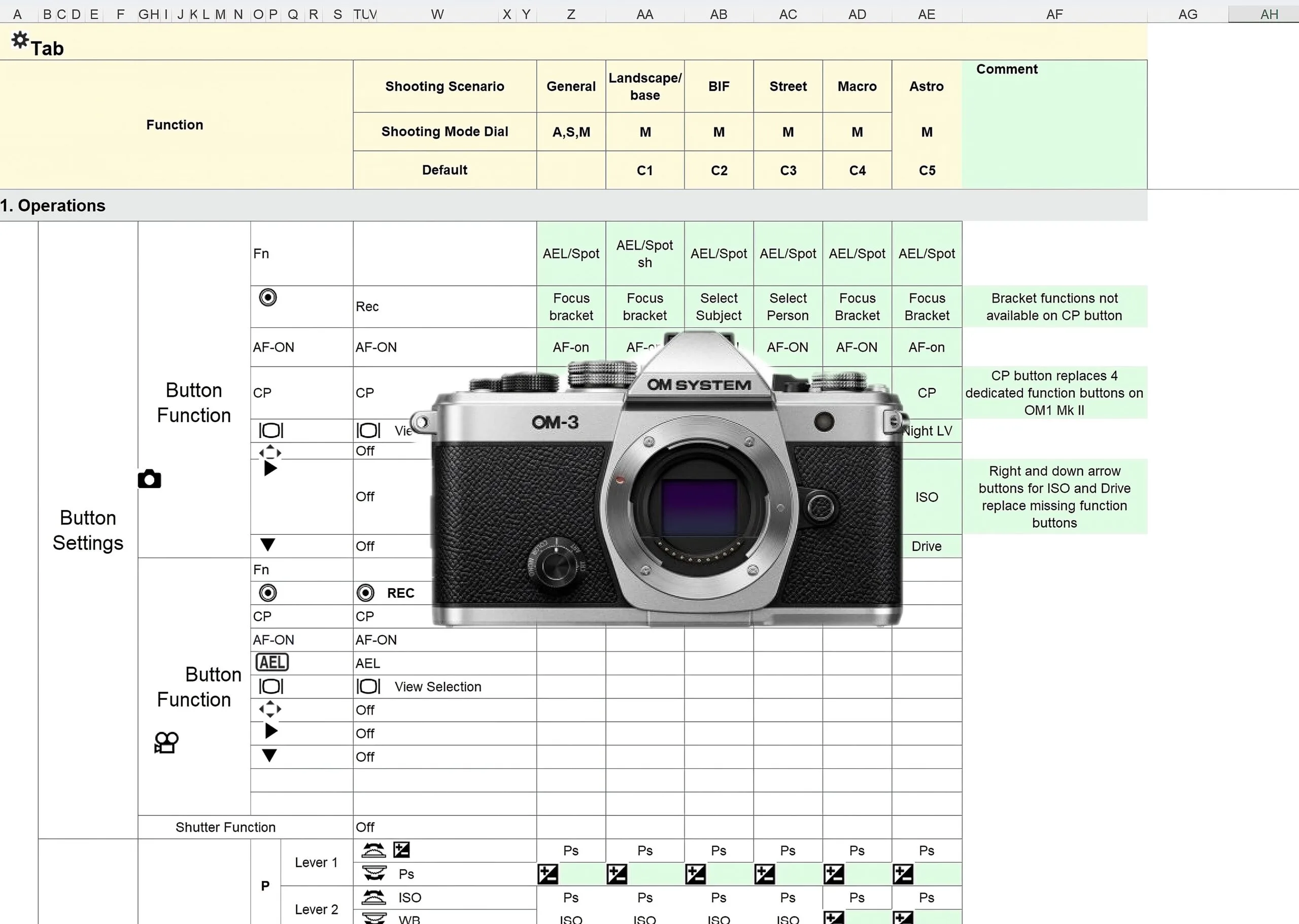Click the 'Drive' cell in Astro column

pos(927,546)
